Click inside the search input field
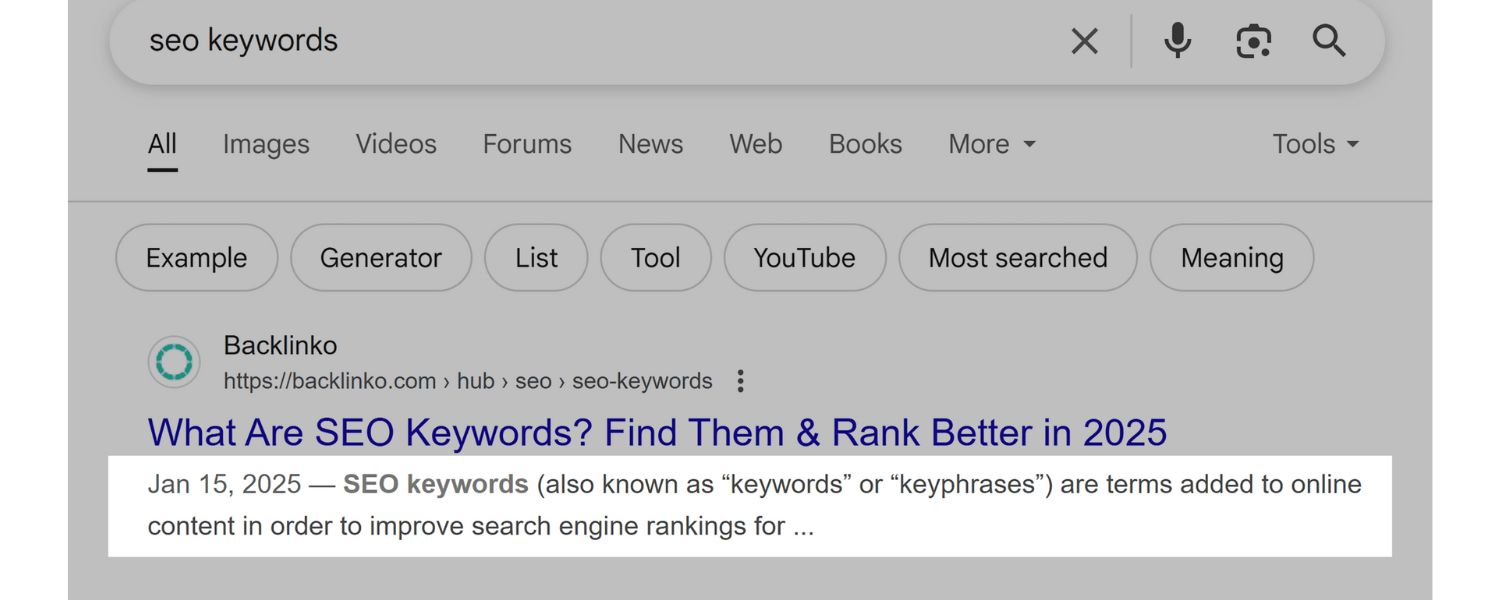 (x=500, y=41)
